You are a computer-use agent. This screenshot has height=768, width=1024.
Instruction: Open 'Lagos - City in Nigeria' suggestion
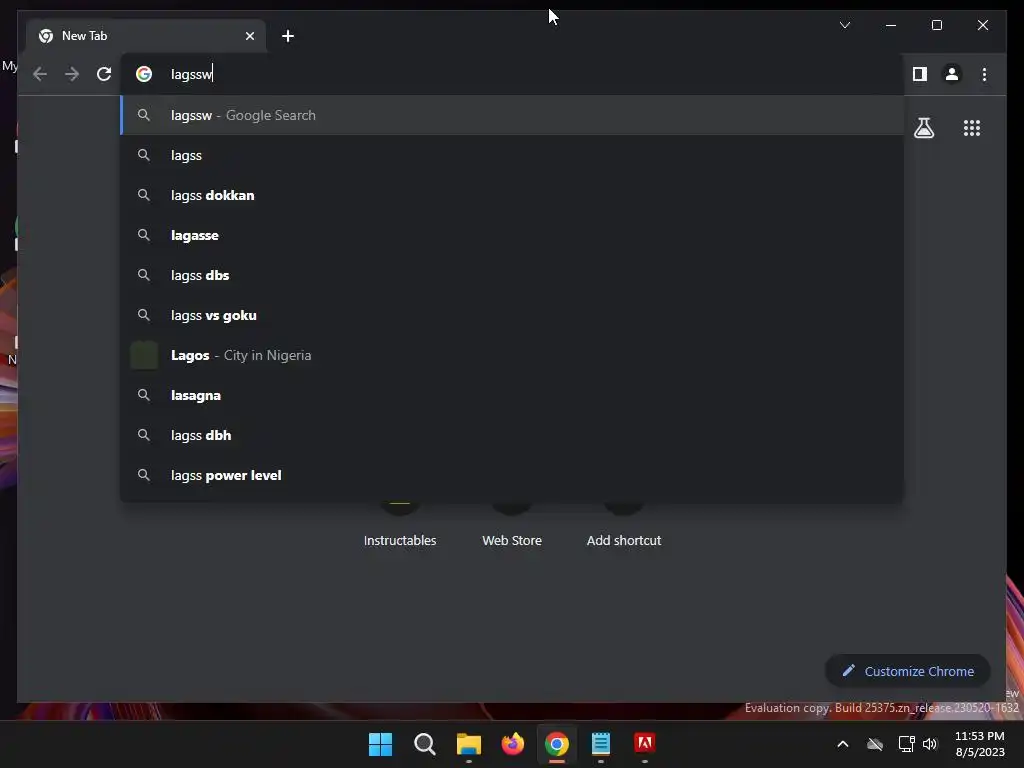[512, 355]
